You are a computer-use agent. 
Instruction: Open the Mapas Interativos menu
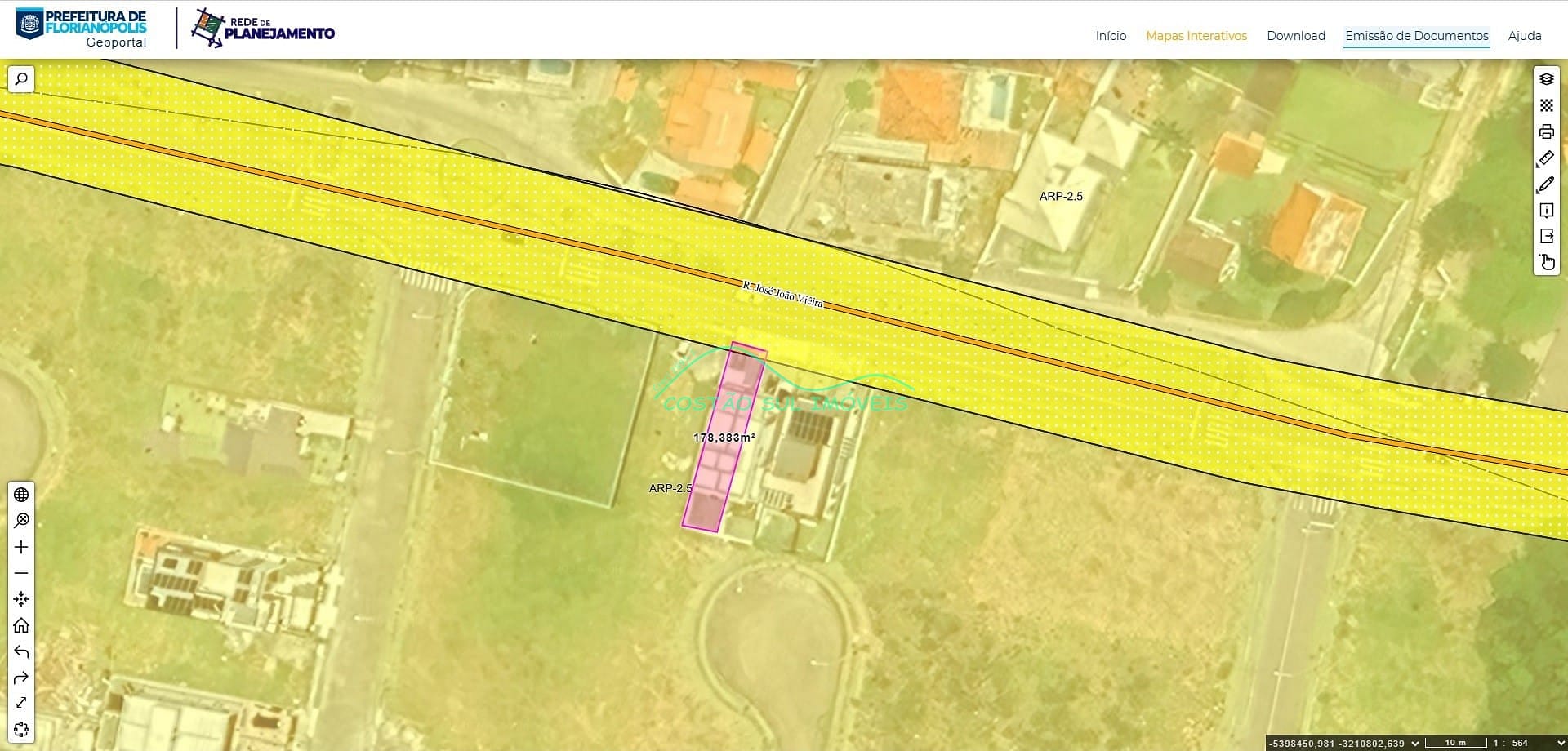tap(1196, 36)
